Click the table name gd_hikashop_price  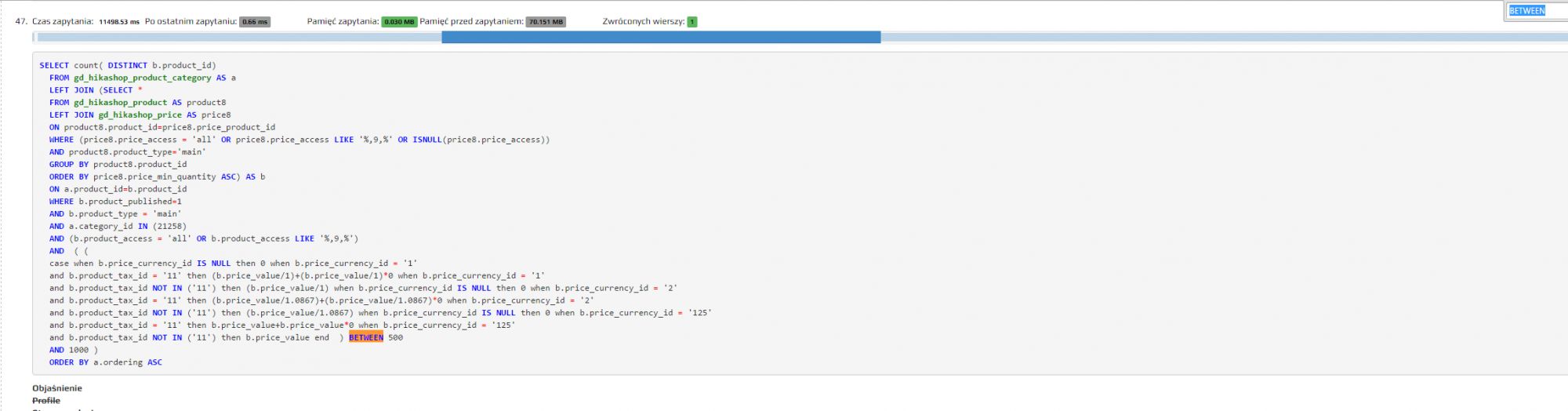(x=140, y=115)
